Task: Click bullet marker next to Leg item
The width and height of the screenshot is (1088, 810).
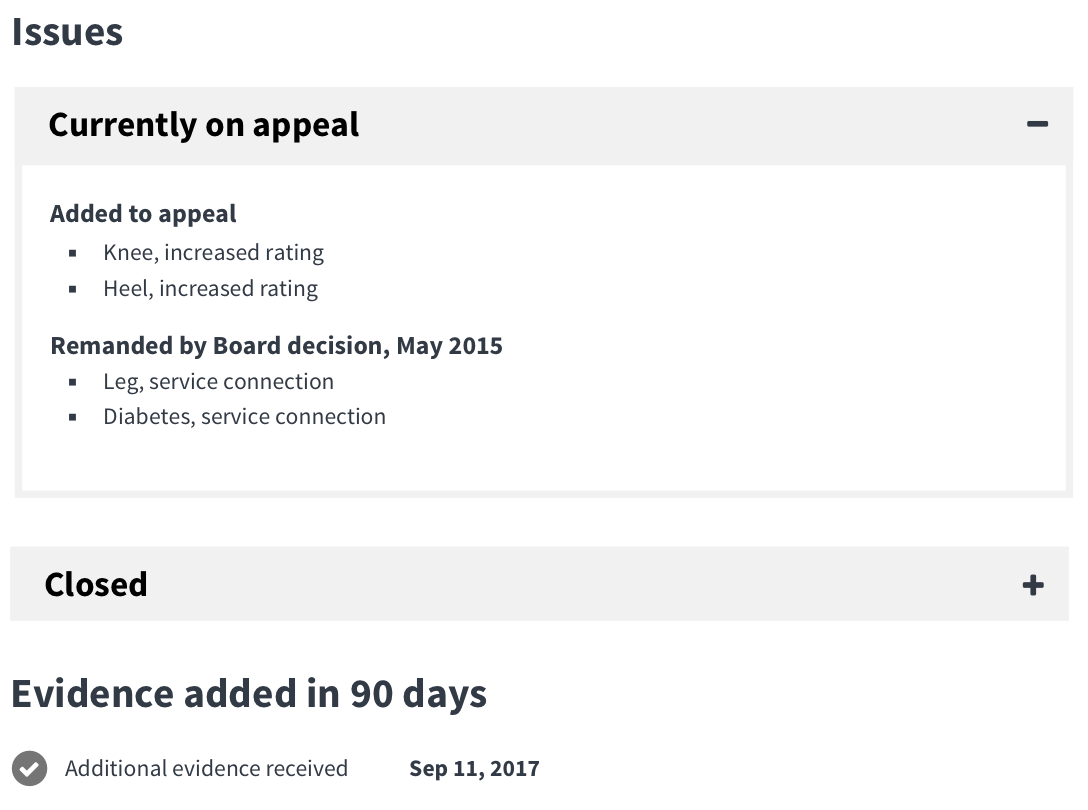Action: pyautogui.click(x=73, y=382)
